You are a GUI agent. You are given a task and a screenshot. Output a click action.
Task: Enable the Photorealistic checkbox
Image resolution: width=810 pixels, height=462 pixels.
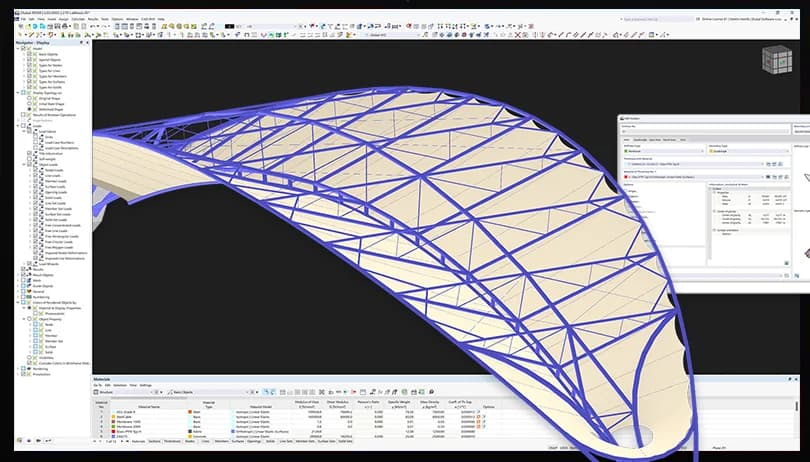[36, 313]
